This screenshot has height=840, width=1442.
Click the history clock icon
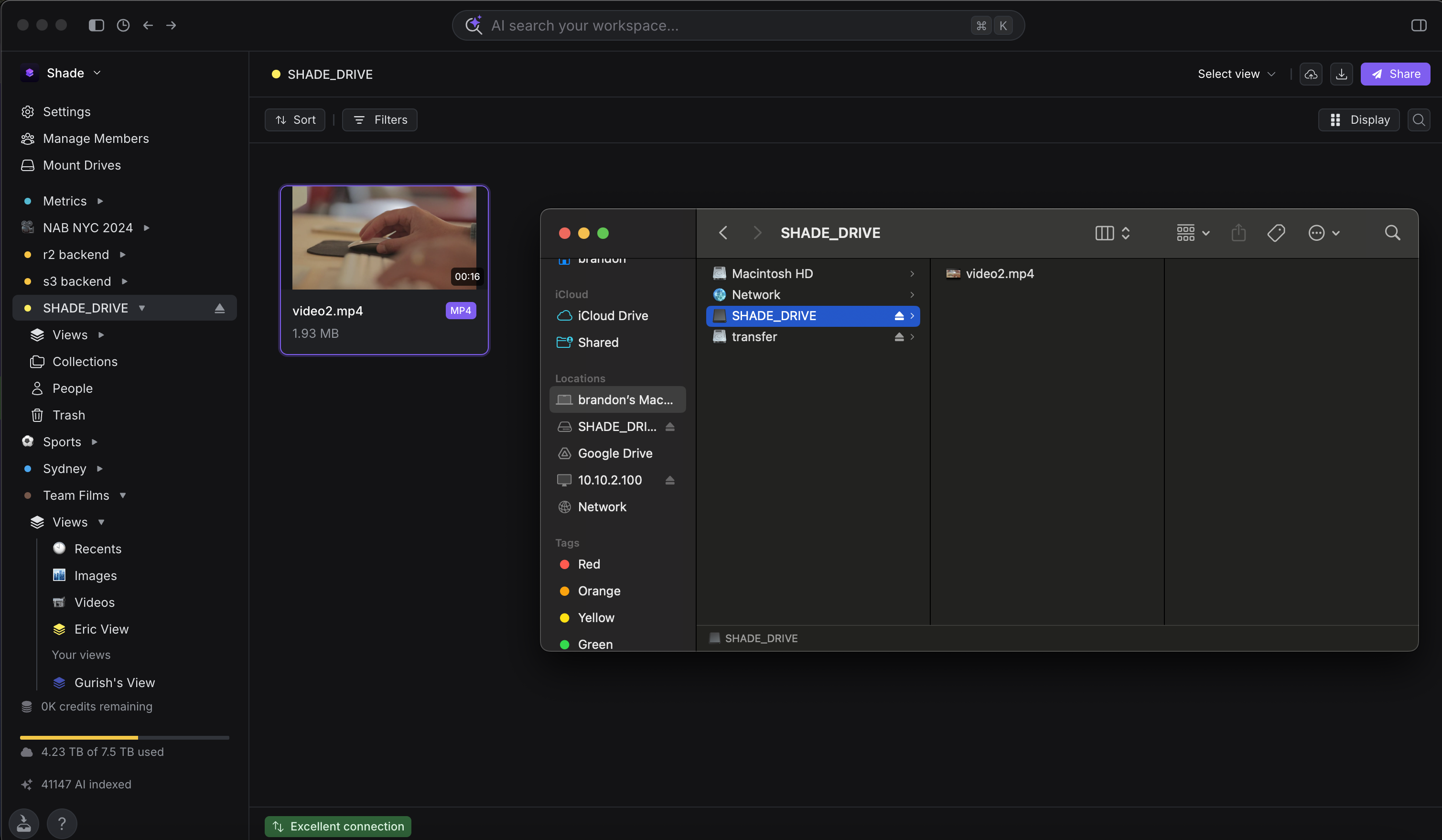point(123,25)
